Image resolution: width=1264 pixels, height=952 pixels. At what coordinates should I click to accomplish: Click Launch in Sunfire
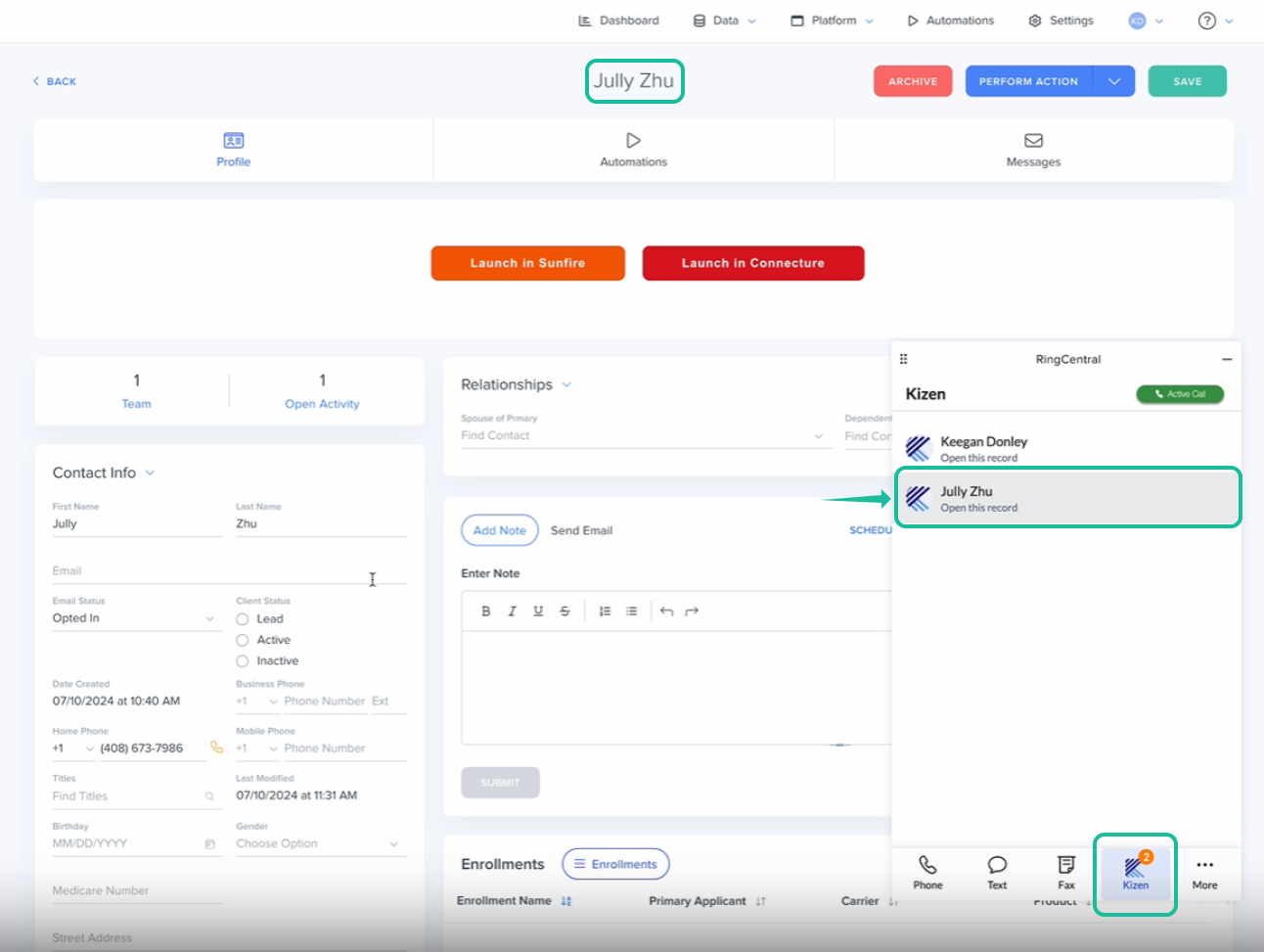click(x=527, y=263)
